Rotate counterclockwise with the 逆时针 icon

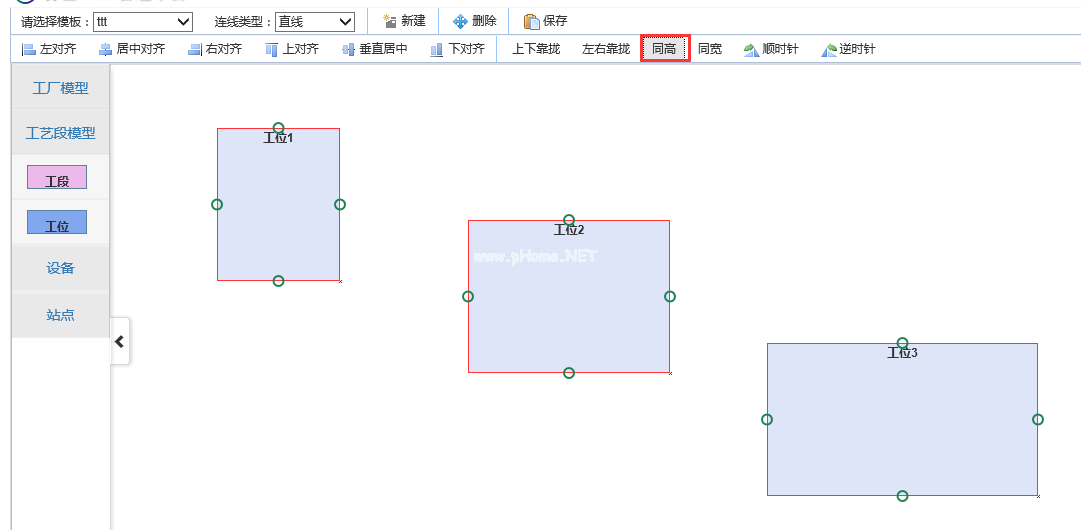coord(829,49)
